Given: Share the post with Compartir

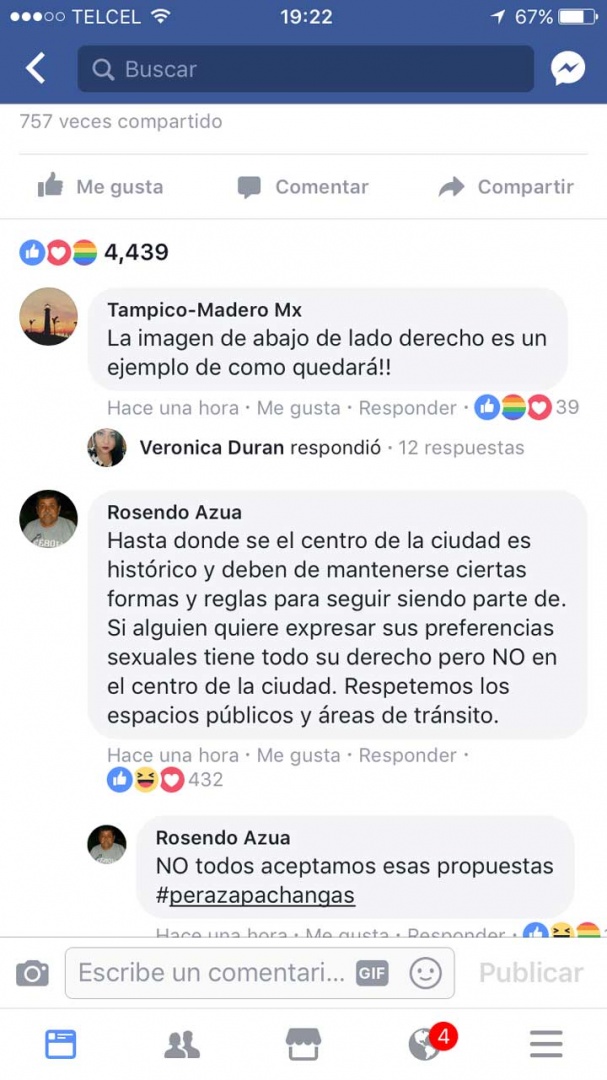Looking at the screenshot, I should [x=506, y=186].
